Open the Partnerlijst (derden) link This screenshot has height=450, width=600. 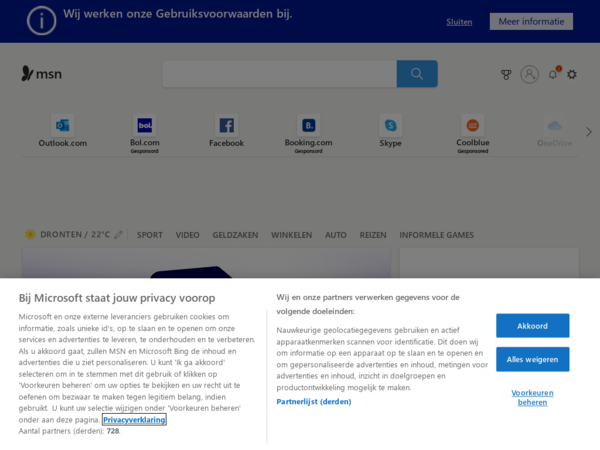point(314,401)
